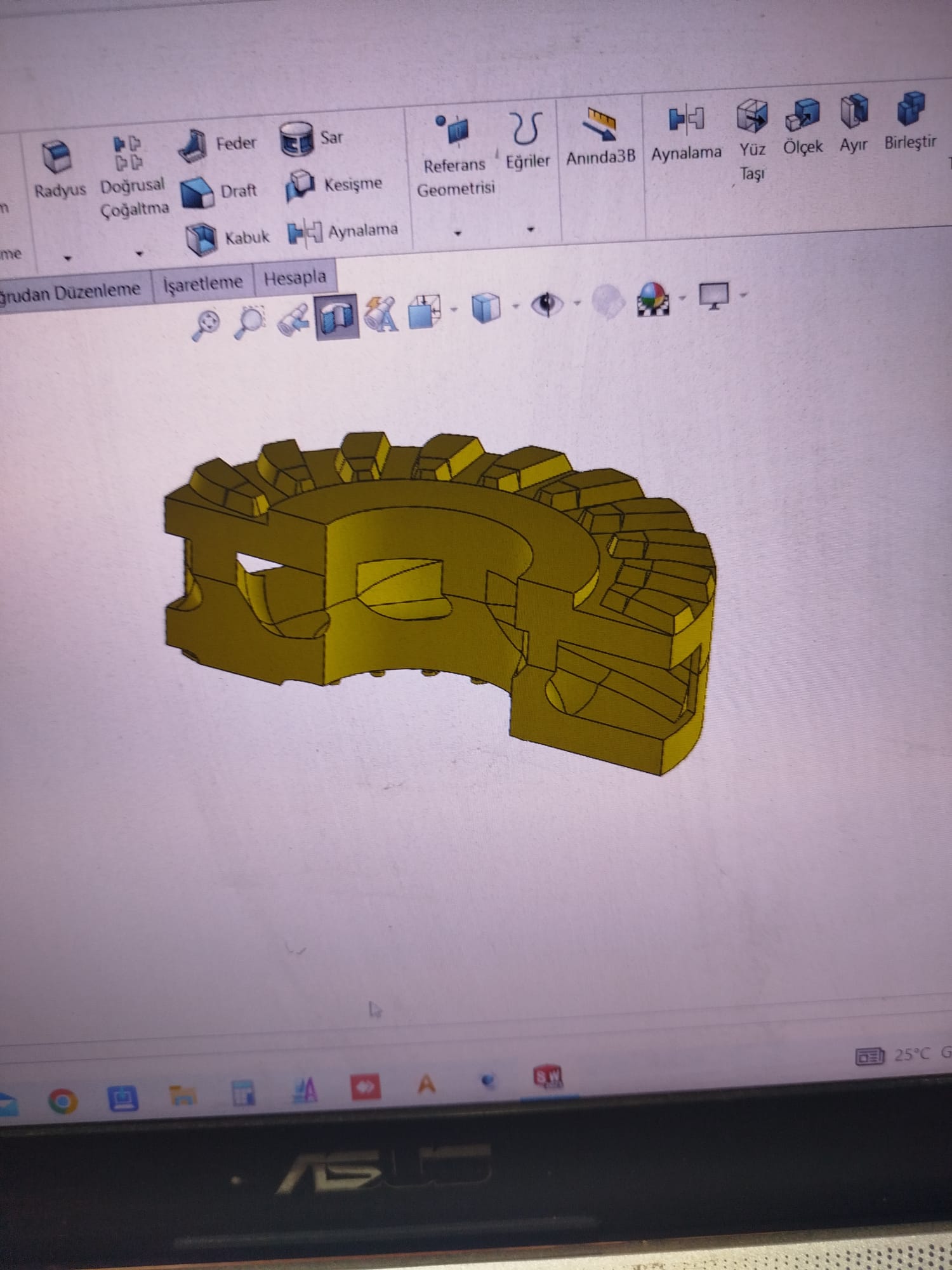Select the Radyus fillet tool
Image resolution: width=952 pixels, height=1270 pixels.
59,168
